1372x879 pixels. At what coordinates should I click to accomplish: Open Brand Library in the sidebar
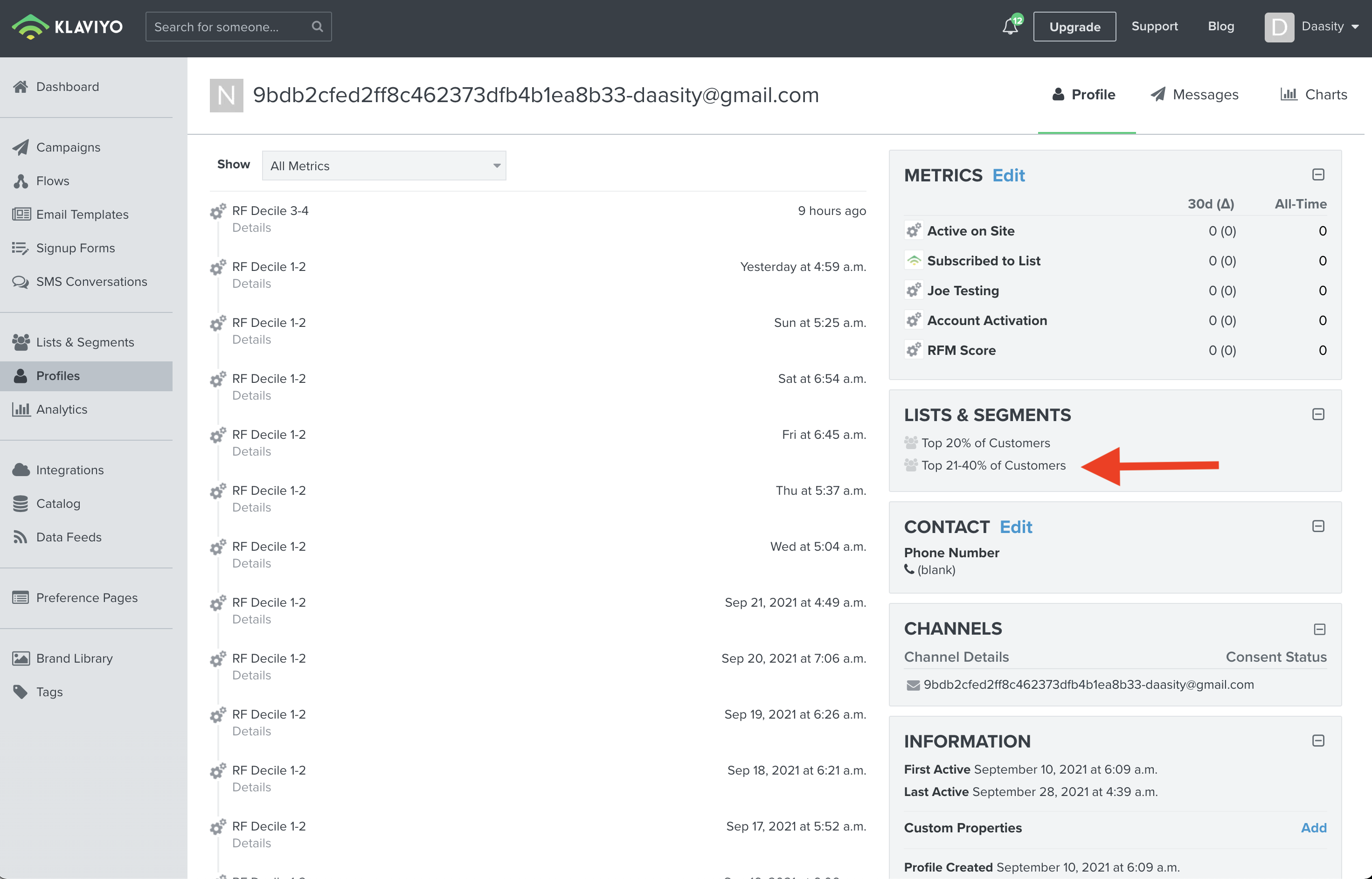click(x=74, y=658)
